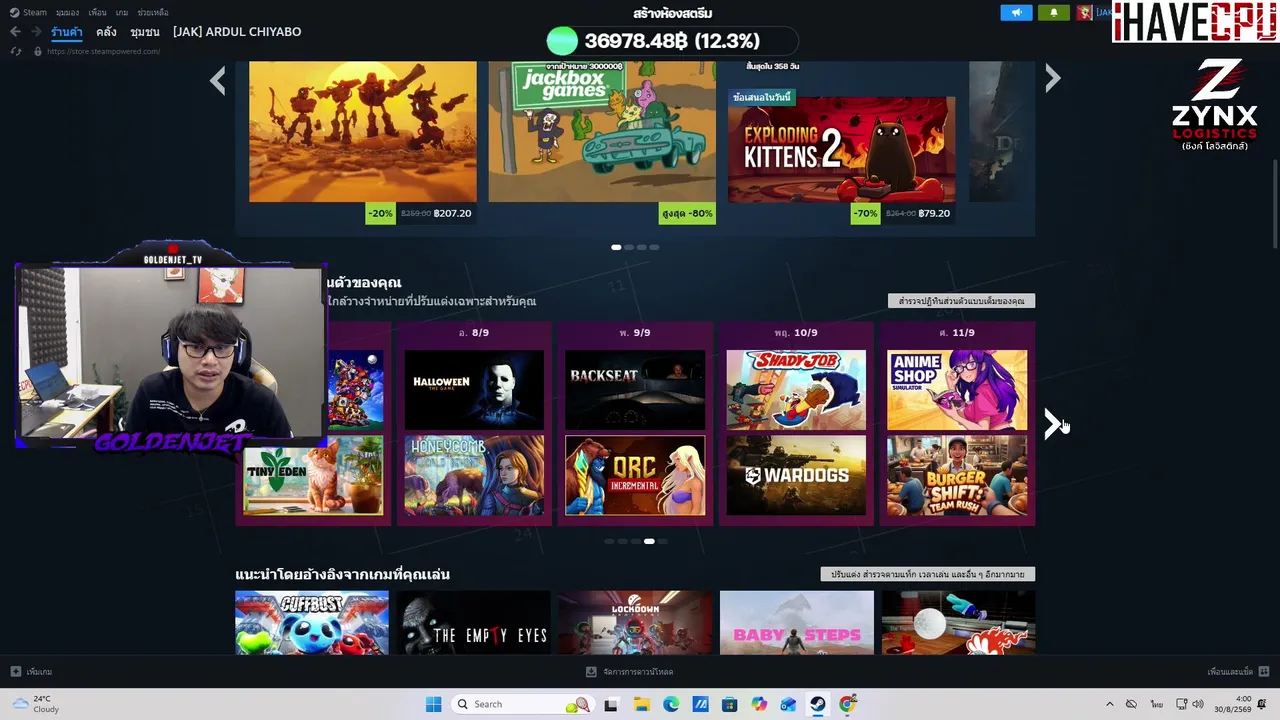Open the [JAK] ARDUL CHIYABO profile tab

pyautogui.click(x=237, y=32)
